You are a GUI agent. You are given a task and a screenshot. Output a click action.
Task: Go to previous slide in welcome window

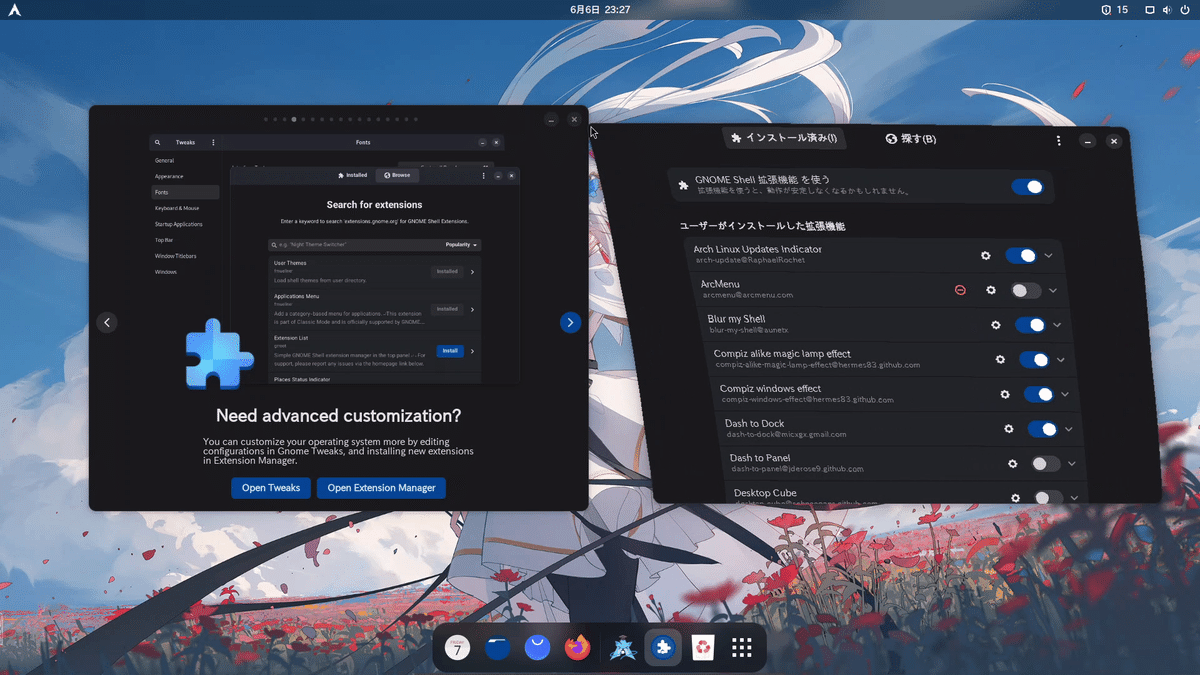coord(107,322)
